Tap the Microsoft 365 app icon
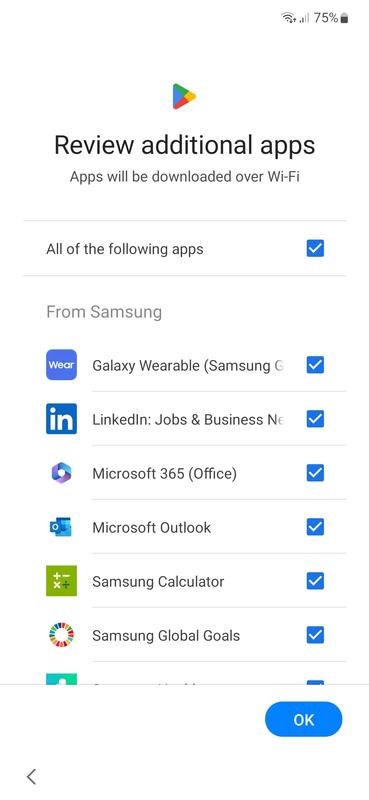The width and height of the screenshot is (369, 800). pos(61,473)
